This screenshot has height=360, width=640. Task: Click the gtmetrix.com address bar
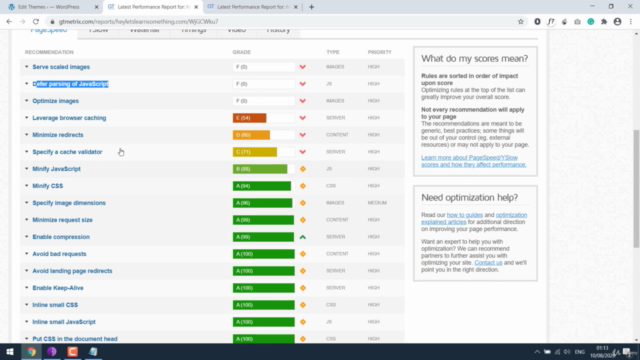[x=282, y=22]
